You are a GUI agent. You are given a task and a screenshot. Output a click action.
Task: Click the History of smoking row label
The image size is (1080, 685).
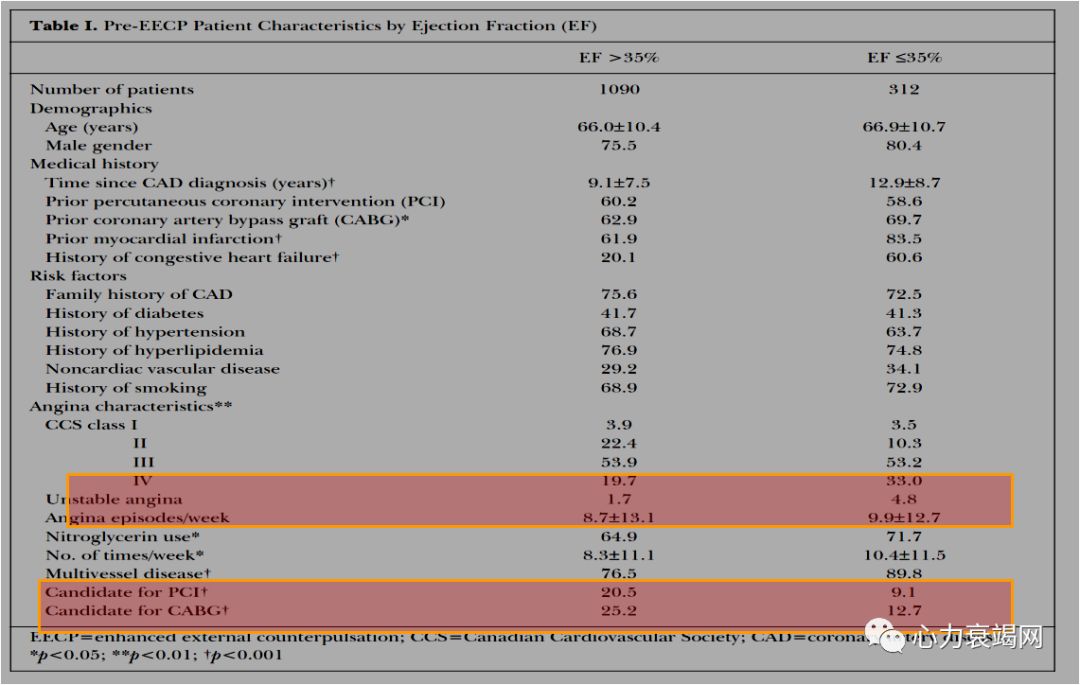point(125,388)
